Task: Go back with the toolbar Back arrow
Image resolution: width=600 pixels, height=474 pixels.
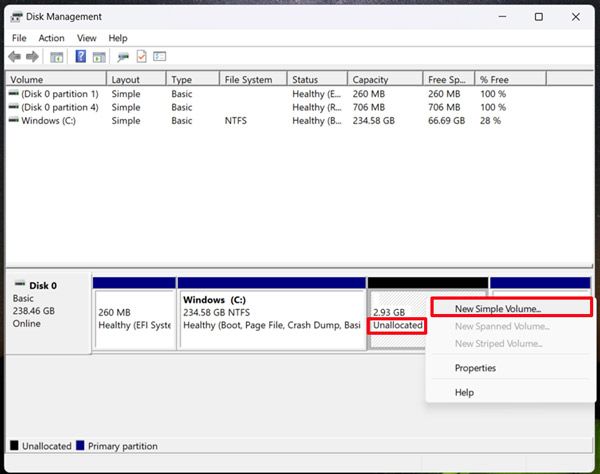Action: click(x=15, y=57)
